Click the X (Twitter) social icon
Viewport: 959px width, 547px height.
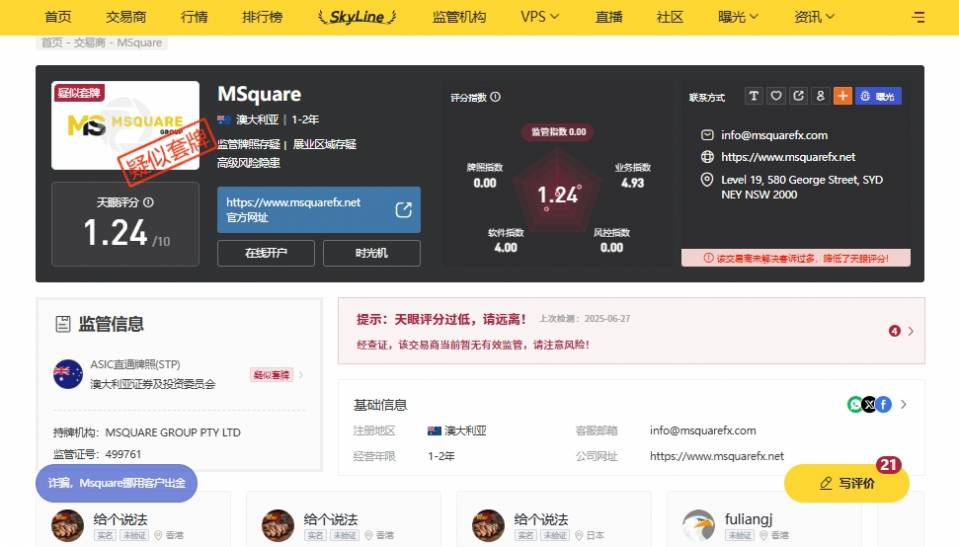pos(869,404)
